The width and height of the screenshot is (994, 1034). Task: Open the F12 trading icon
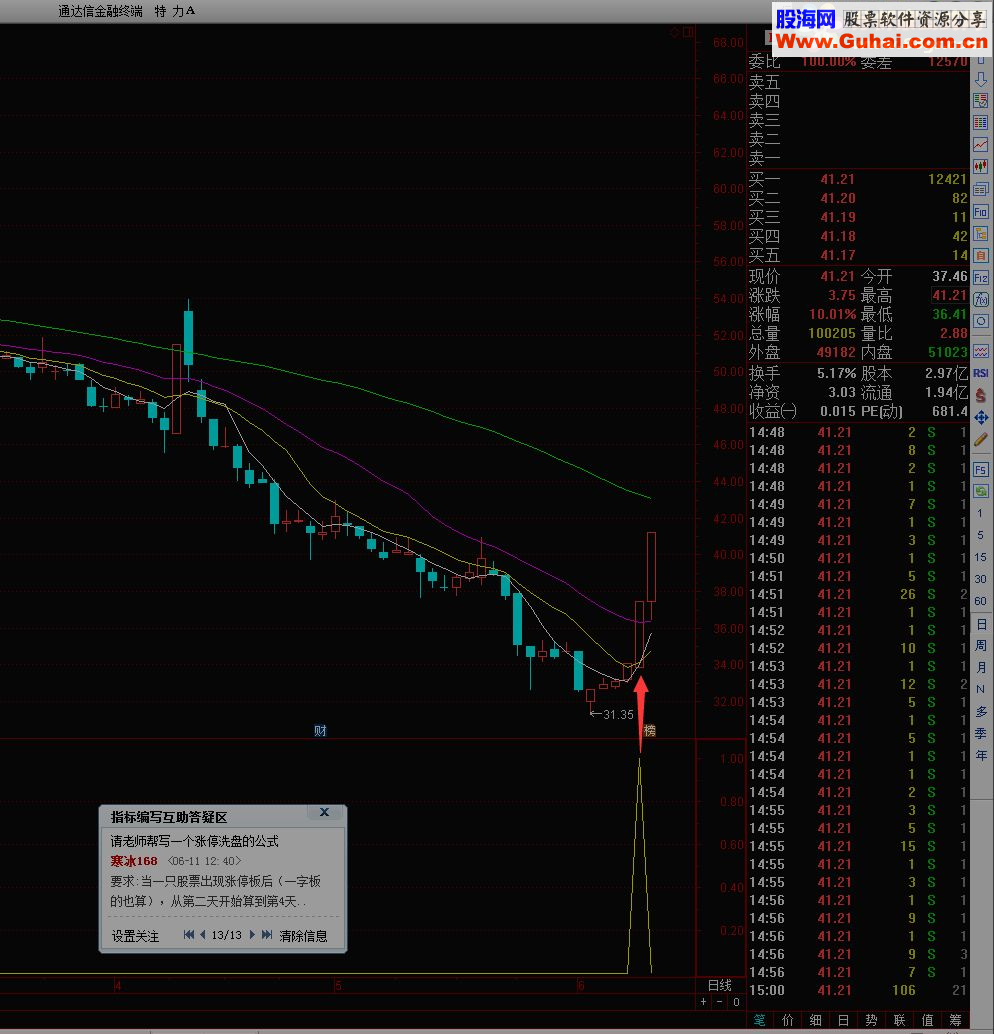point(981,278)
